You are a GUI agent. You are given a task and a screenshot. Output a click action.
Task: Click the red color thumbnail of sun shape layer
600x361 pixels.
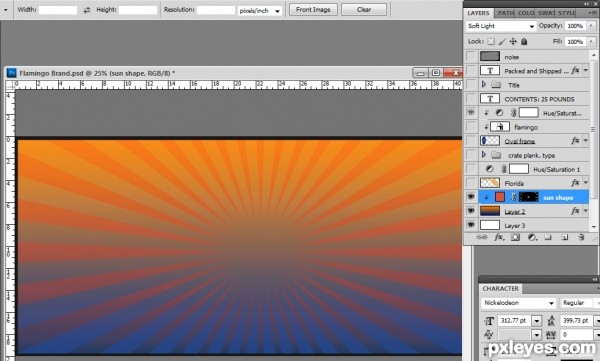(x=500, y=197)
